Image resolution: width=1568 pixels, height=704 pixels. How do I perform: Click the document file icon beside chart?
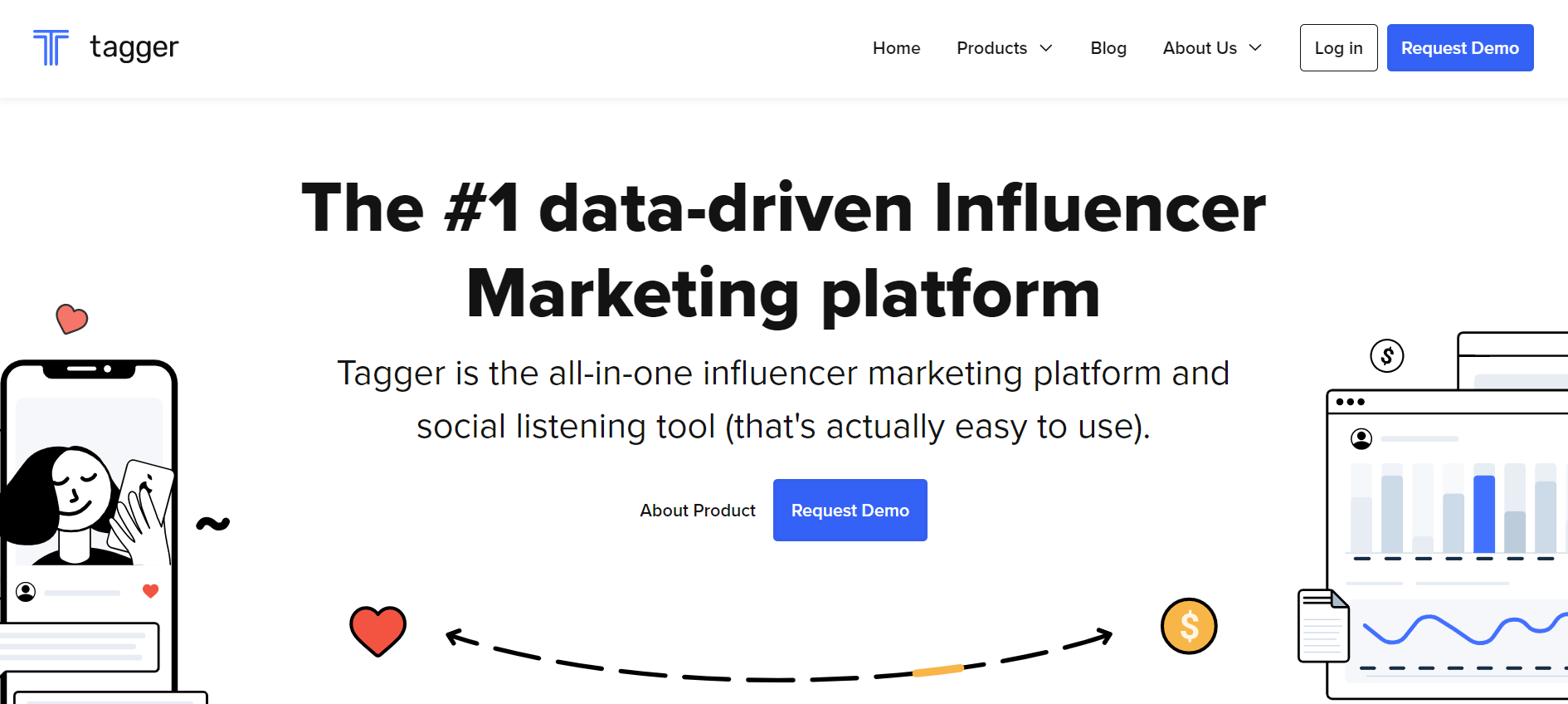pos(1323,626)
